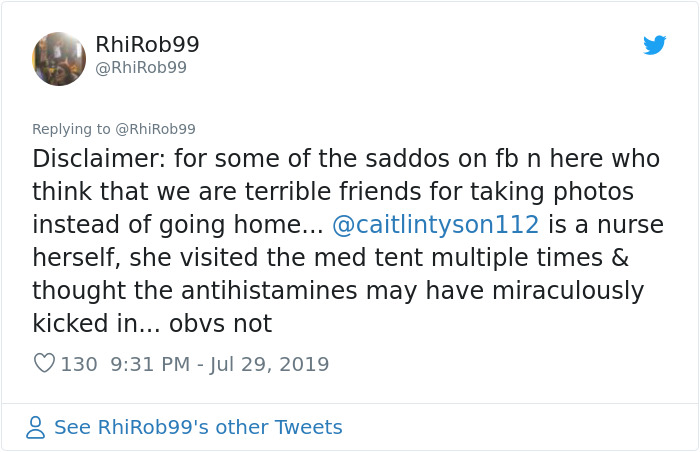Click the word antihistamines in the tweet

point(269,290)
